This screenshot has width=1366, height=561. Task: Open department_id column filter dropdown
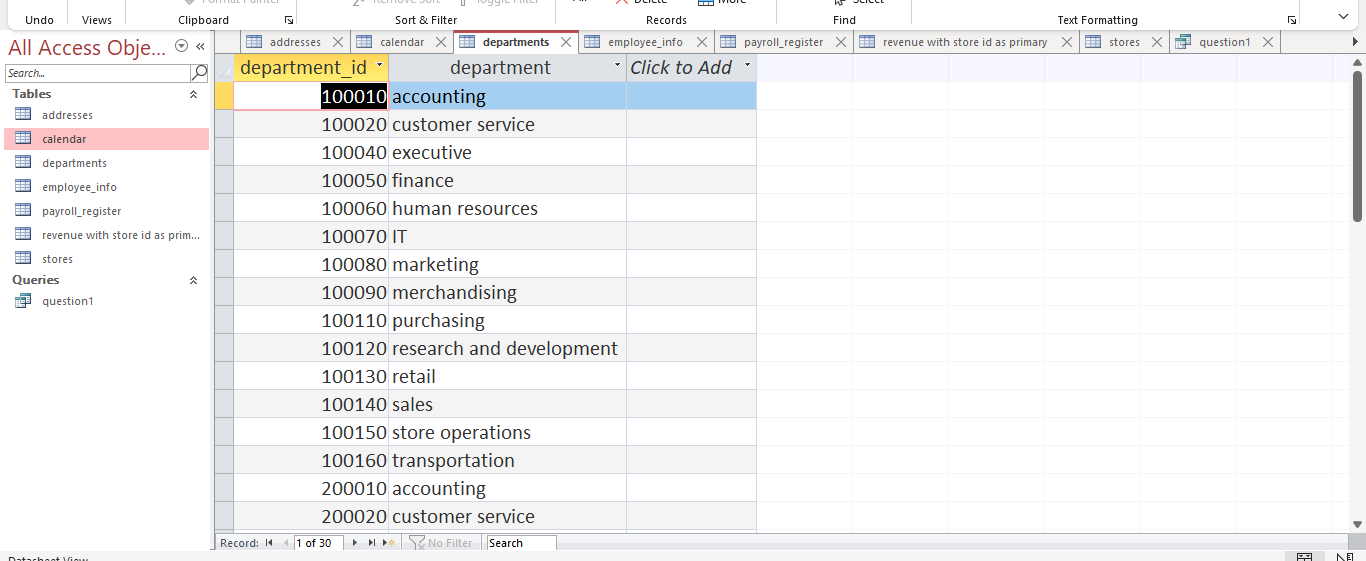379,66
